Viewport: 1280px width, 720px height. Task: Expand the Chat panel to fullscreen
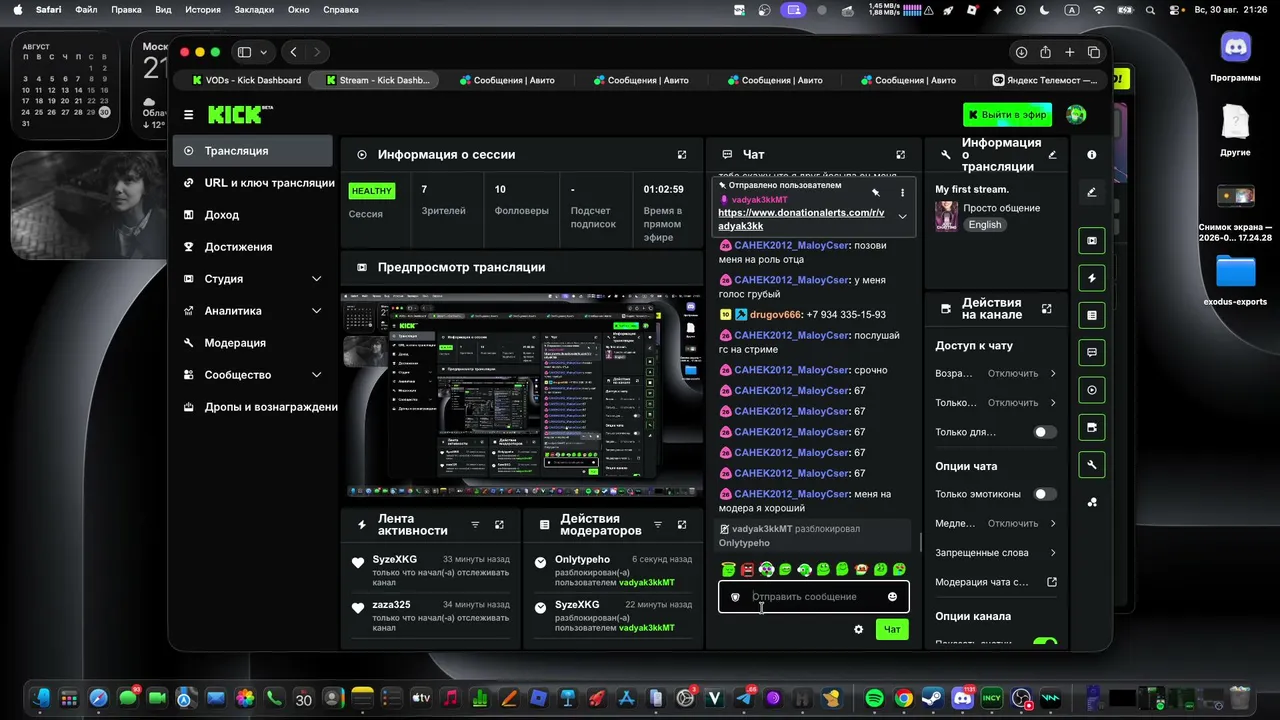pos(900,155)
